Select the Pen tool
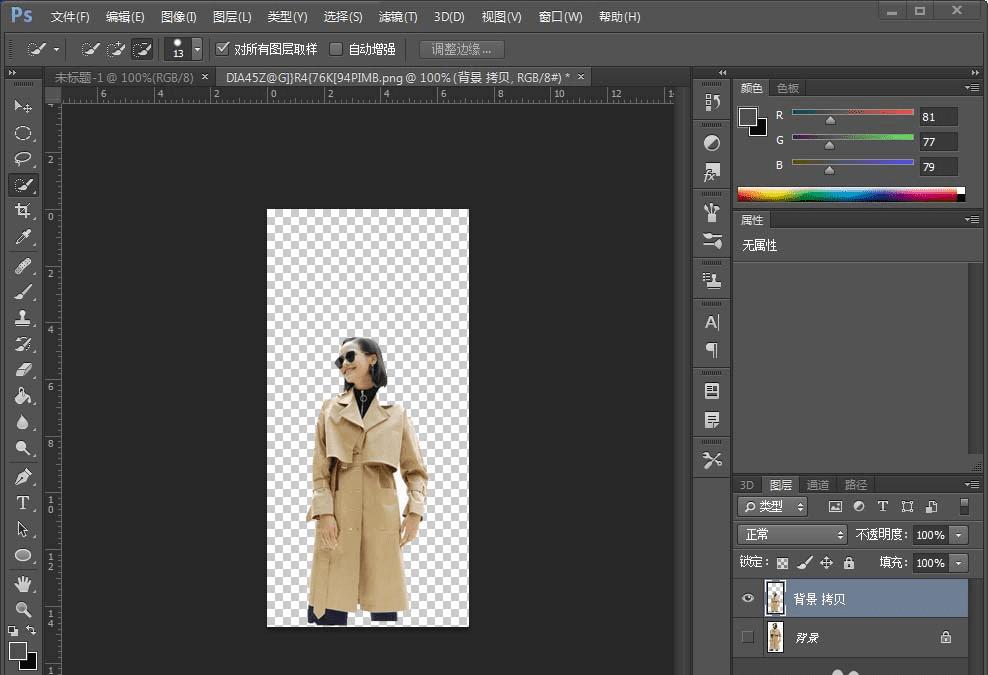988x675 pixels. (22, 477)
